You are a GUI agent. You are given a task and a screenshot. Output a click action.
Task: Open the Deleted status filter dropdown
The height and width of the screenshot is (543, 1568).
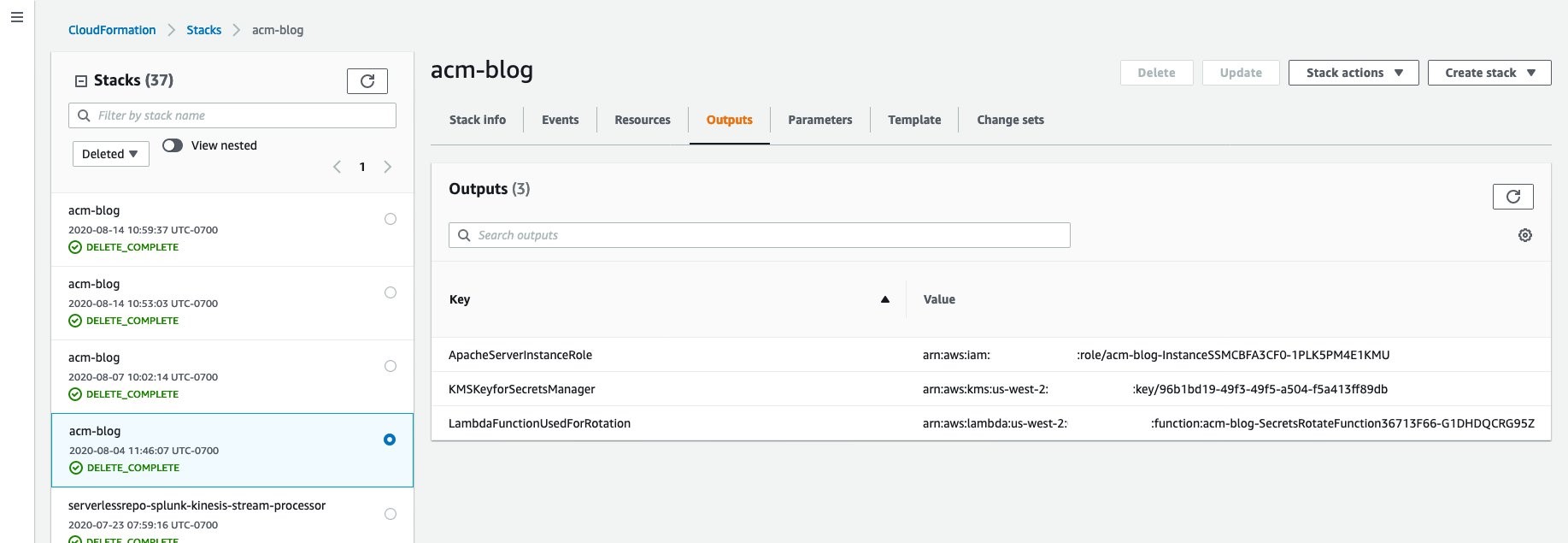point(111,154)
